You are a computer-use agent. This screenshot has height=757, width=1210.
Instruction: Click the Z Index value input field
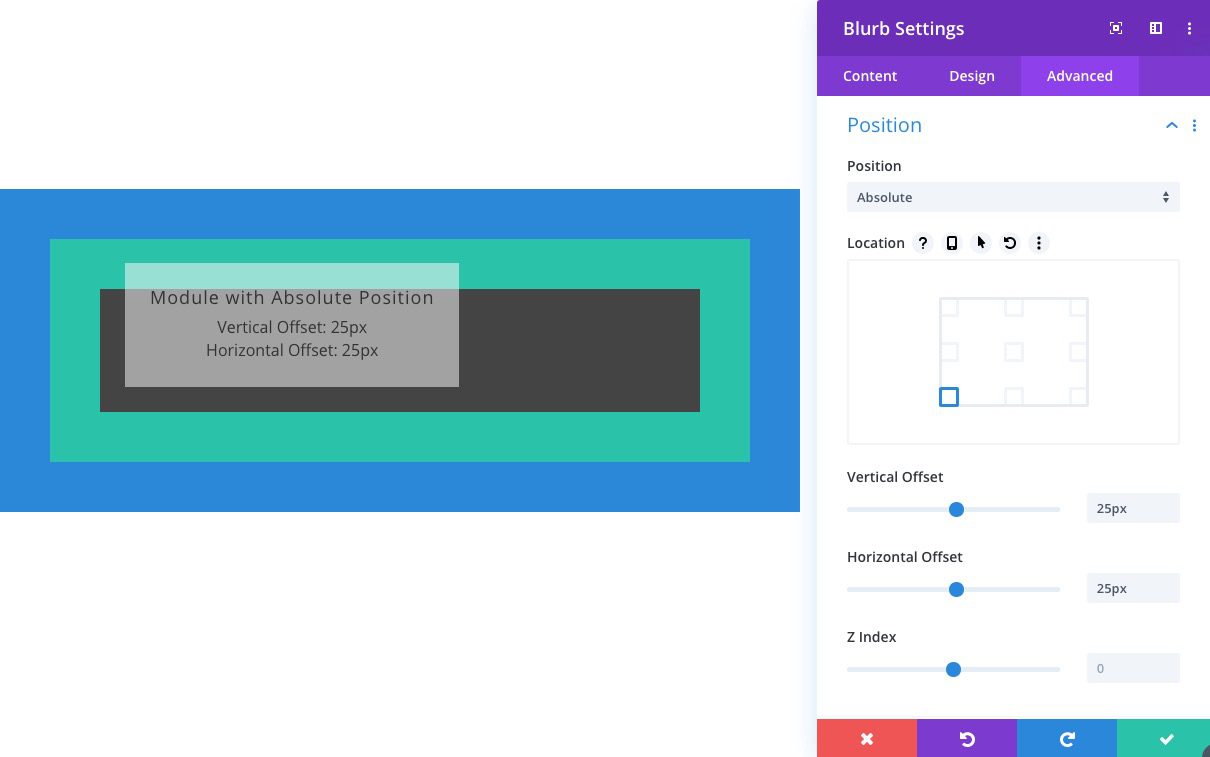pos(1132,668)
